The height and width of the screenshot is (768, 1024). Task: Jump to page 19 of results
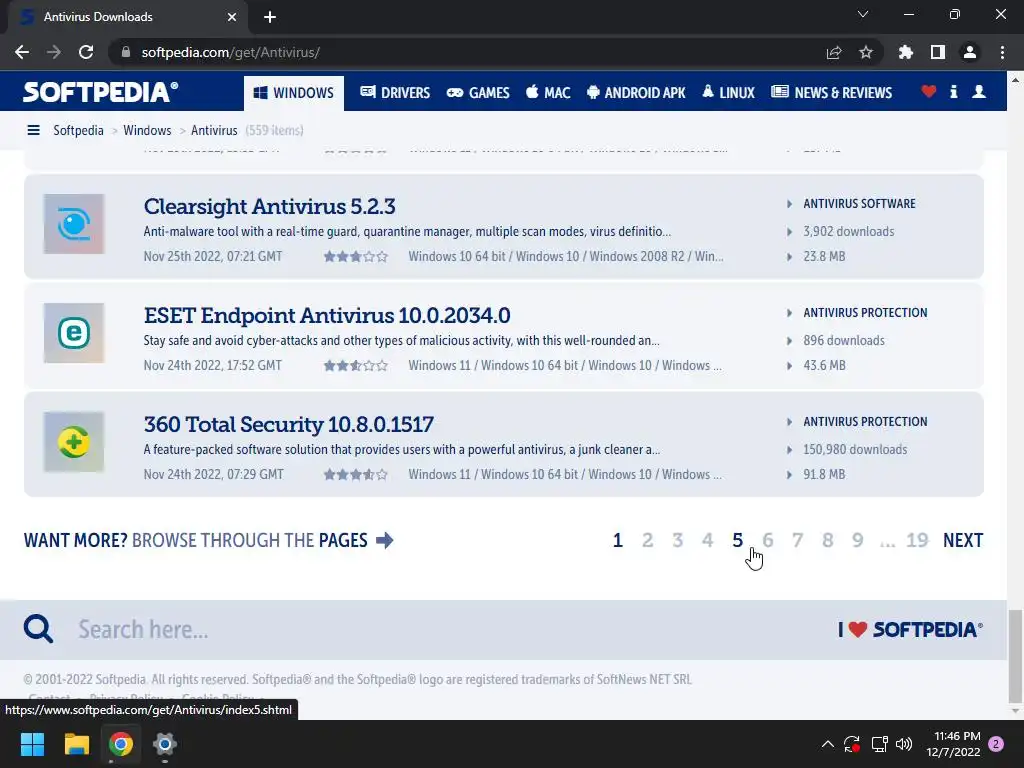tap(917, 540)
